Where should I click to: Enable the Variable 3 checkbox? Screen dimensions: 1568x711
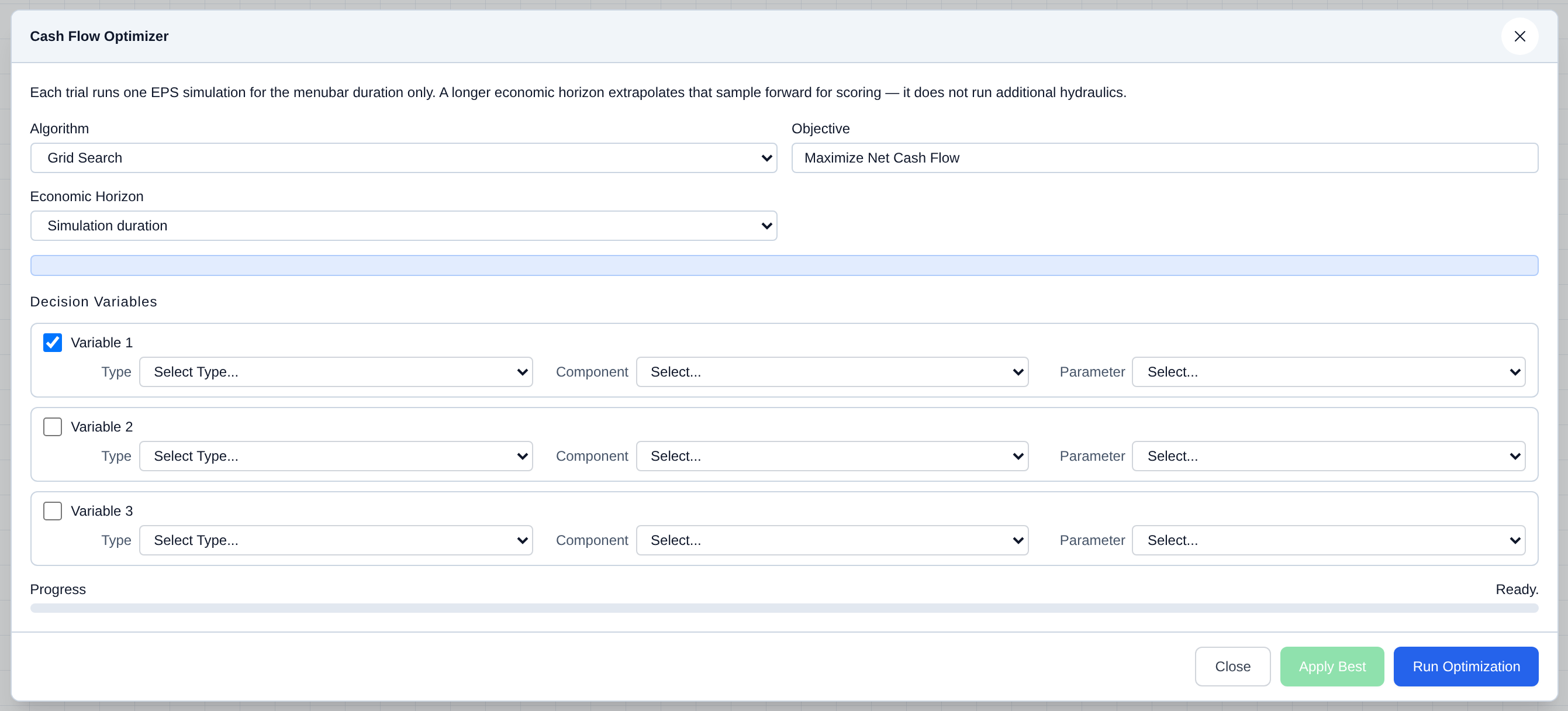53,510
